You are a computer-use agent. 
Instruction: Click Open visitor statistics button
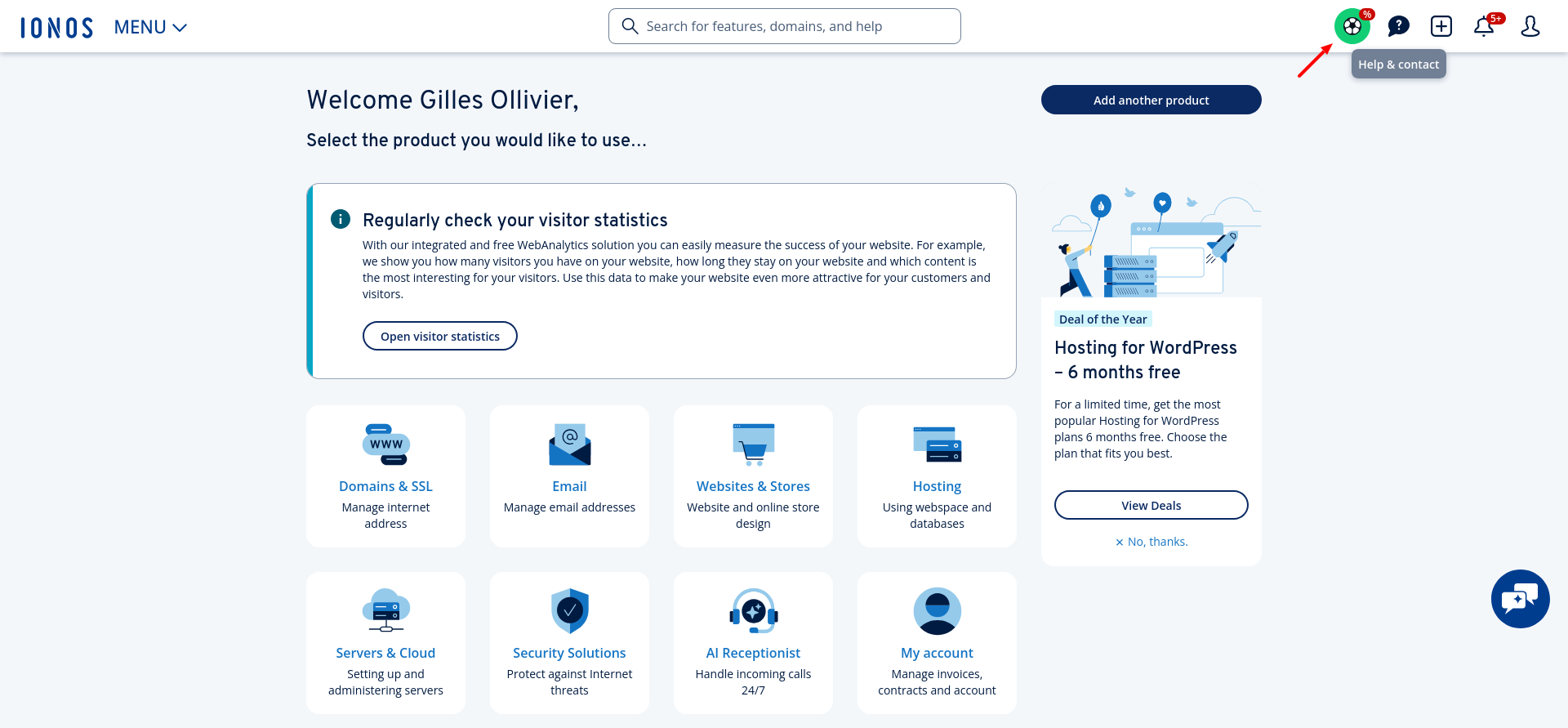(440, 336)
